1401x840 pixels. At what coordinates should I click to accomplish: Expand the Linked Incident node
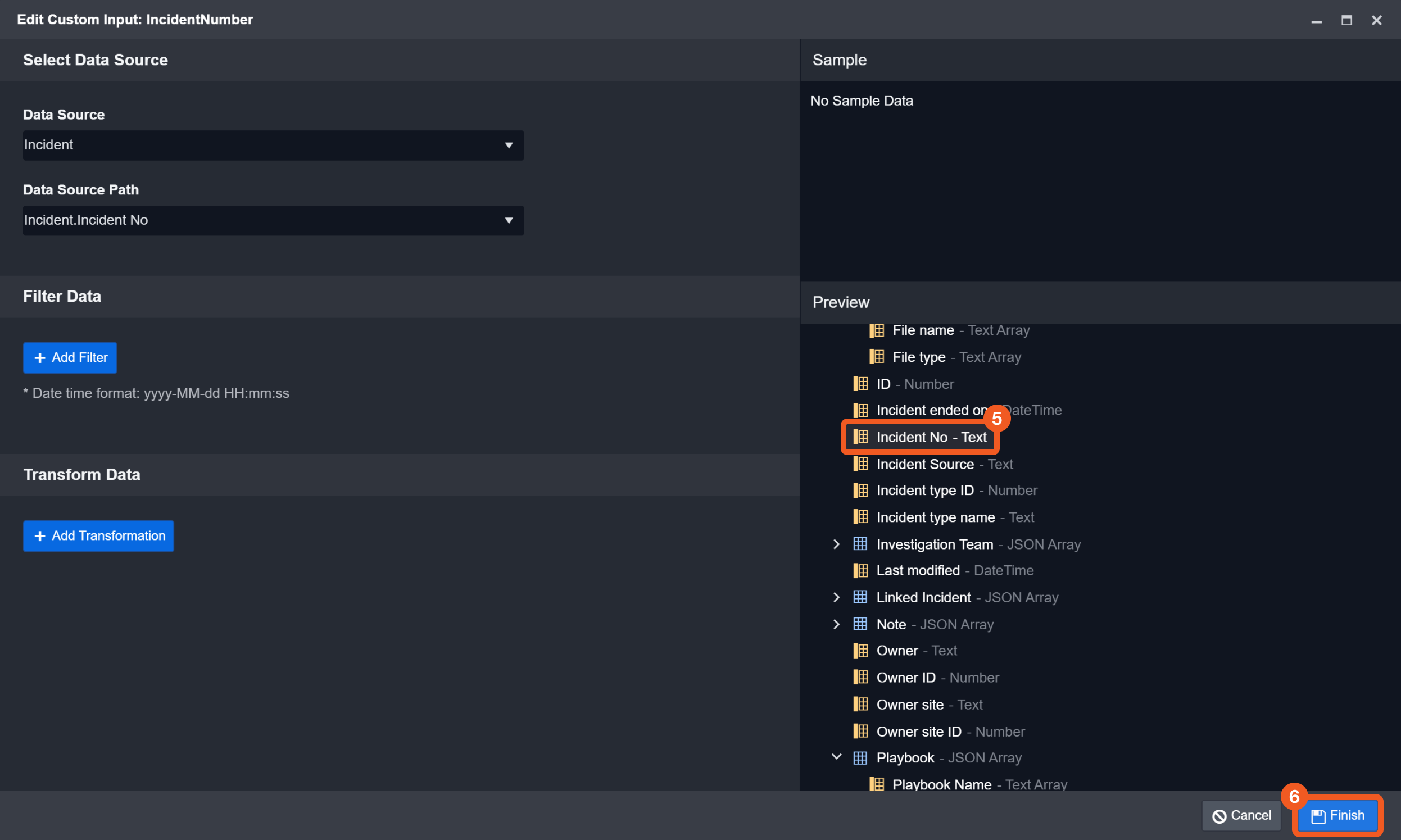point(836,597)
